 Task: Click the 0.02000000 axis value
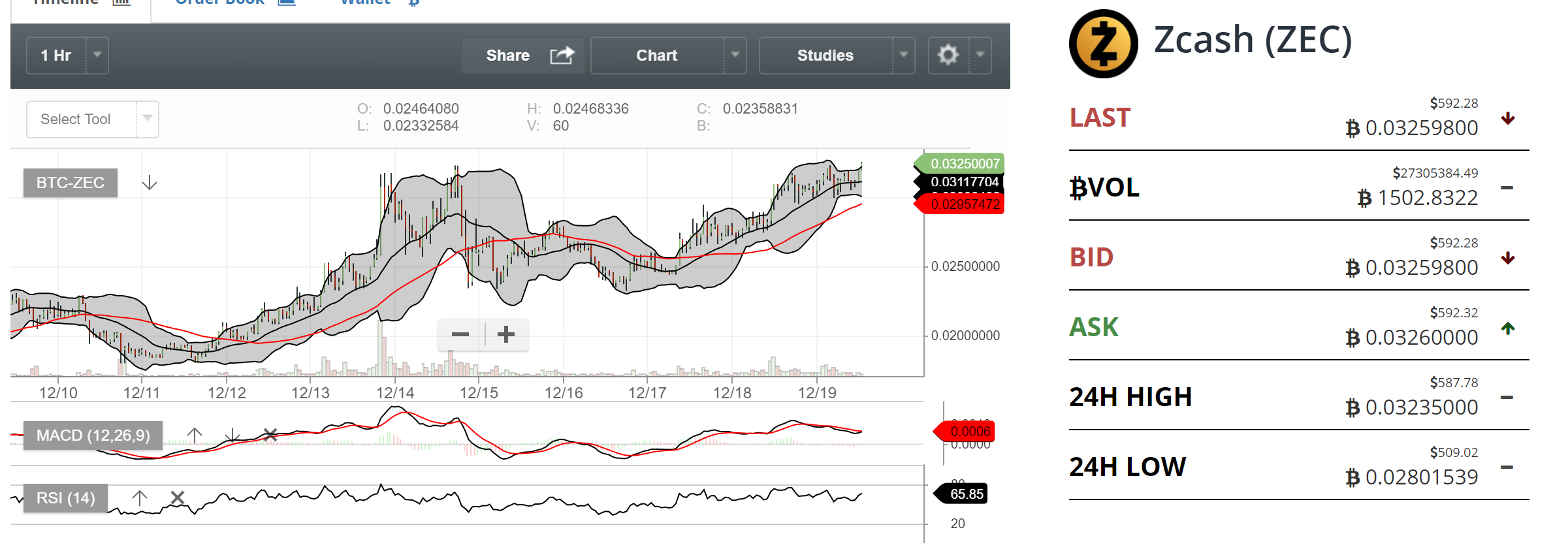pyautogui.click(x=965, y=336)
